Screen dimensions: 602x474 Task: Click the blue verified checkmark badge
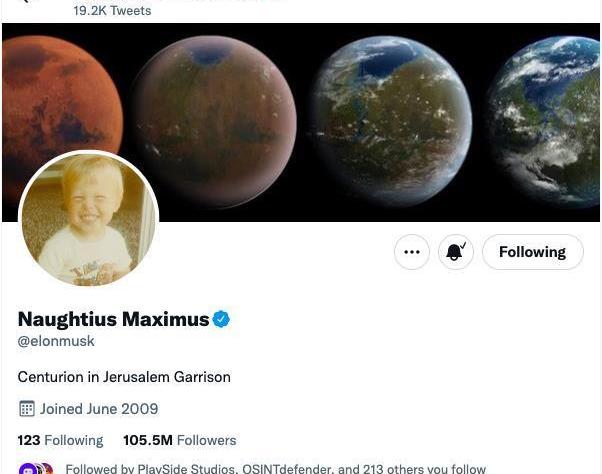pos(221,319)
